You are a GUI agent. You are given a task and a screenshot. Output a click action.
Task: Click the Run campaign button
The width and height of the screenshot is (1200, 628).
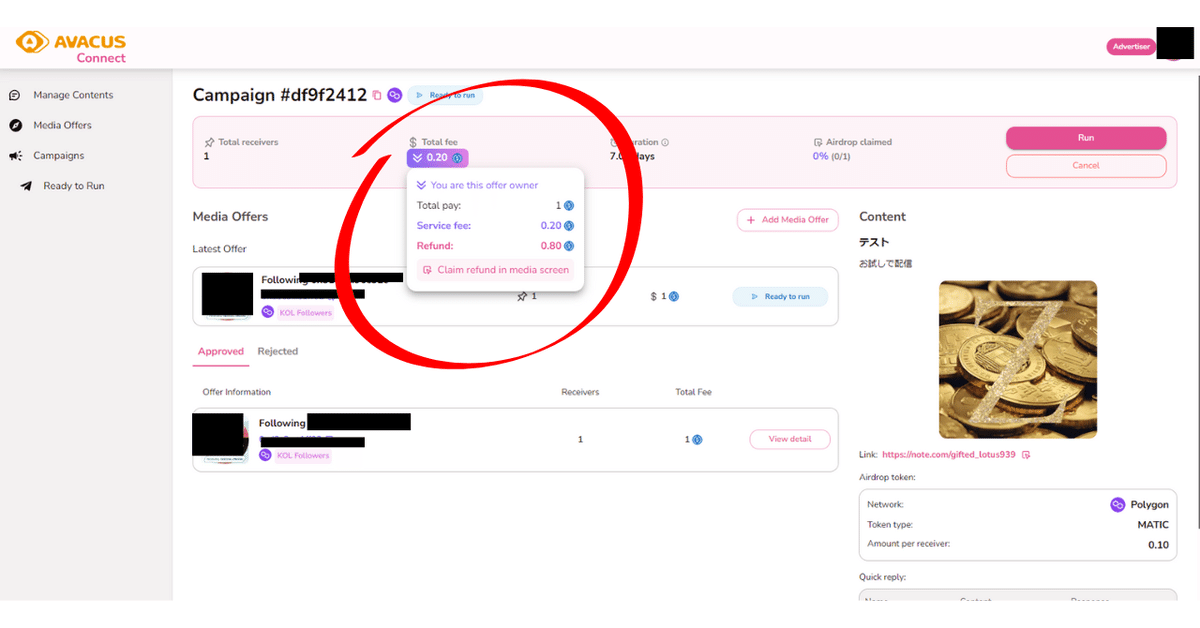(x=1086, y=138)
